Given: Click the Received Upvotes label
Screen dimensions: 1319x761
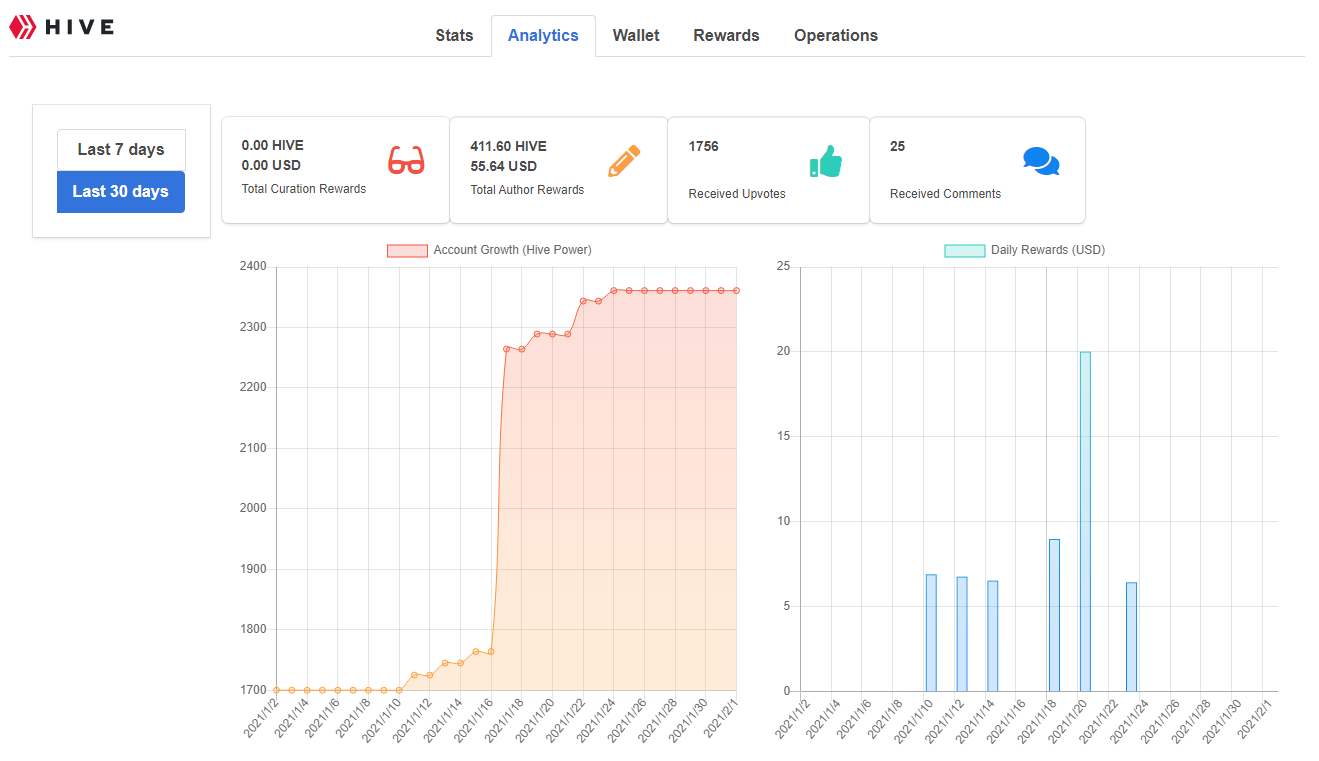Looking at the screenshot, I should click(737, 194).
